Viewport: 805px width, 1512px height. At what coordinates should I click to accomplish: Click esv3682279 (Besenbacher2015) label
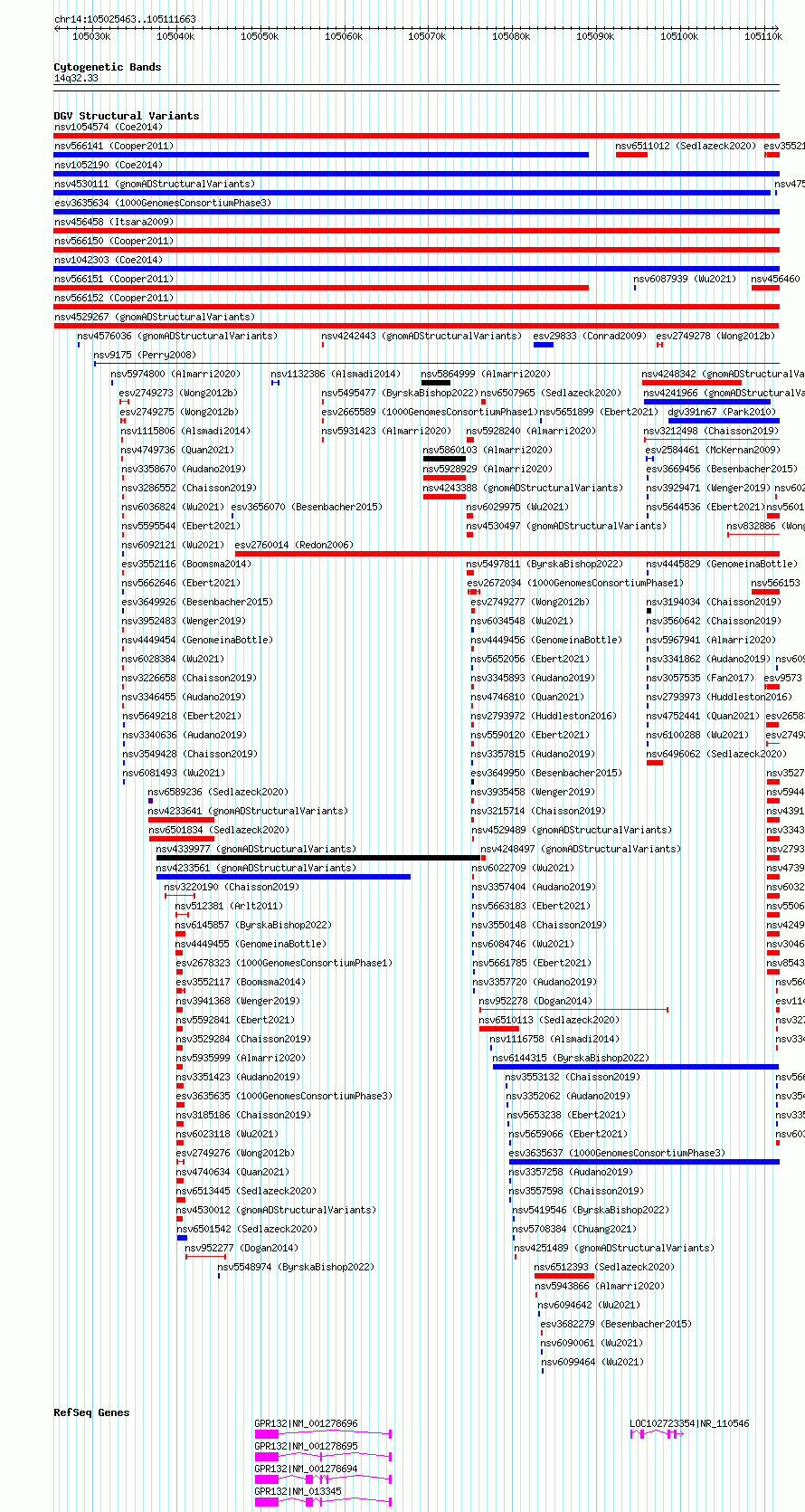click(x=615, y=1324)
